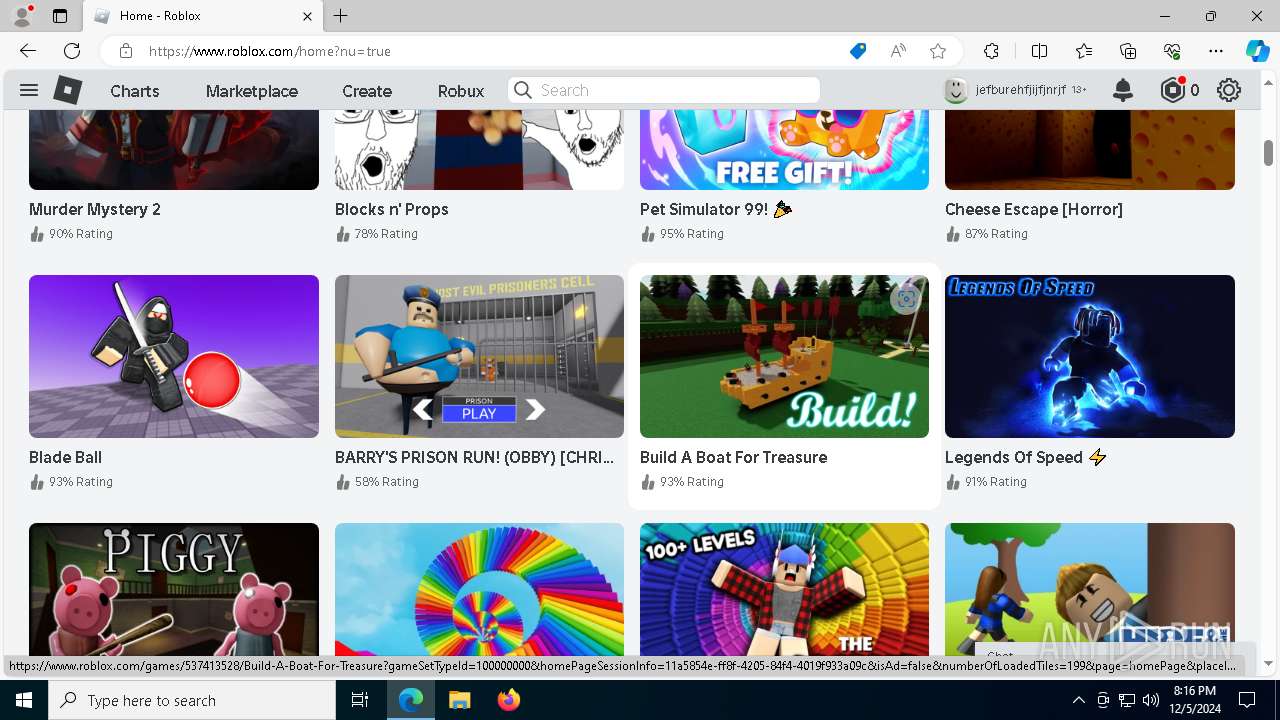Image resolution: width=1280 pixels, height=720 pixels.
Task: Open the Copilot sidebar
Action: [x=1257, y=51]
